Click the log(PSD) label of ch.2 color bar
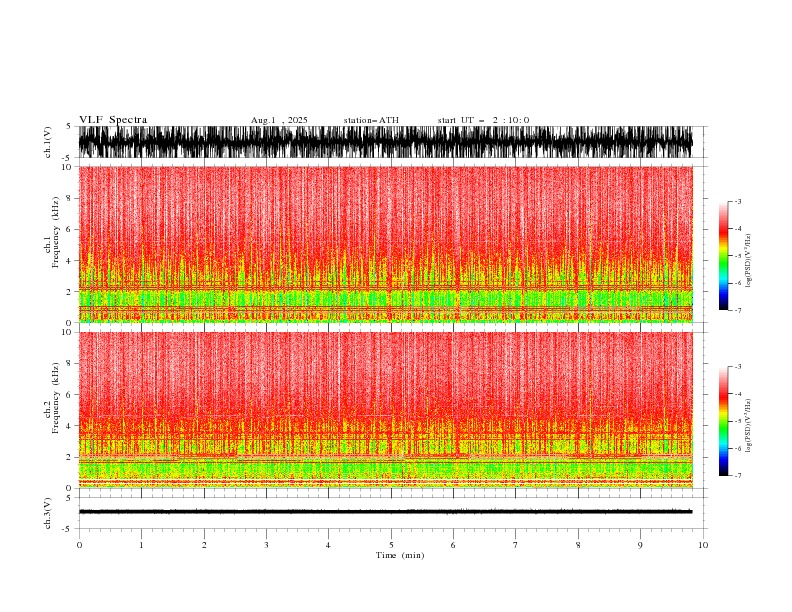 [748, 426]
